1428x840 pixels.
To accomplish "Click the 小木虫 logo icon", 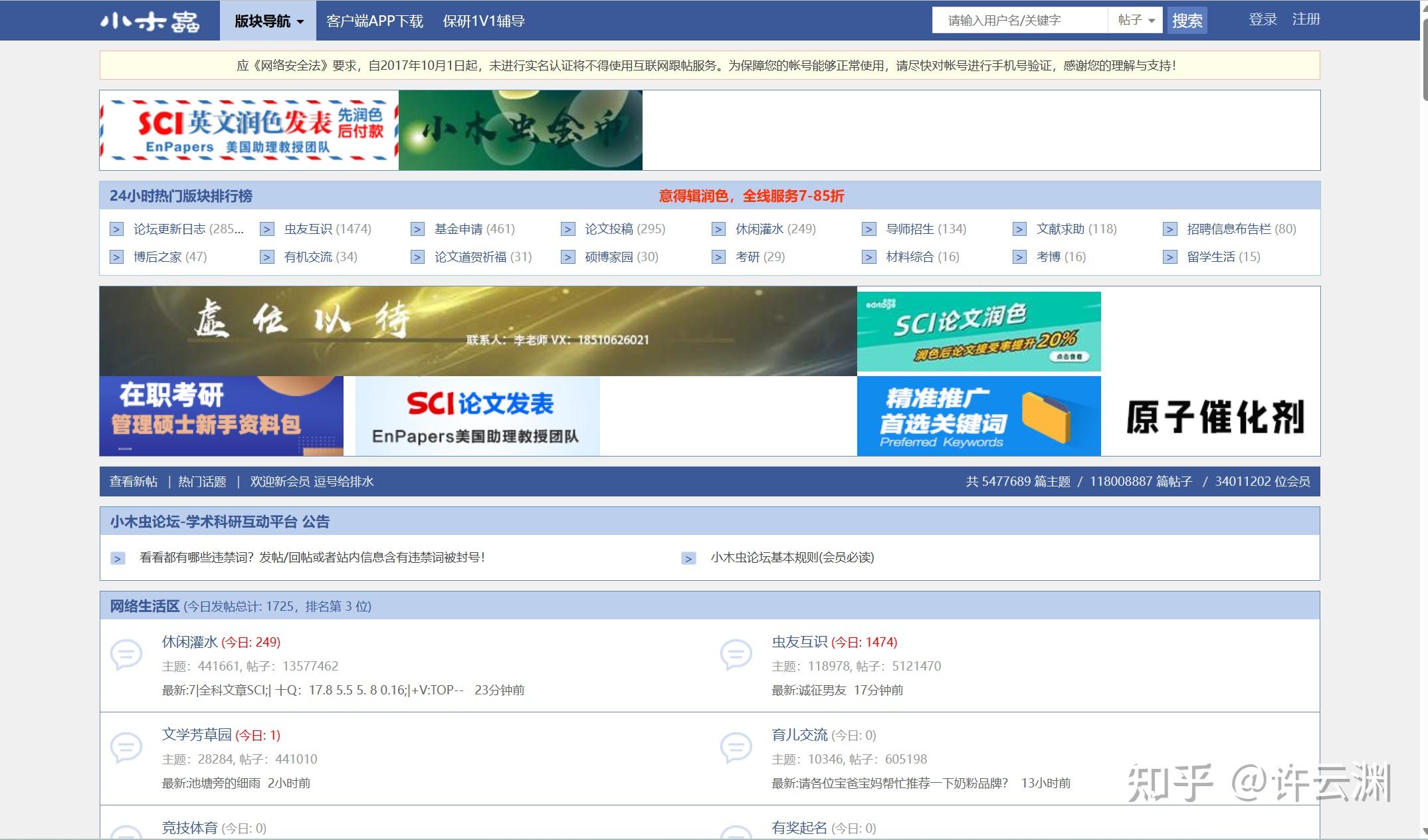I will (x=150, y=21).
